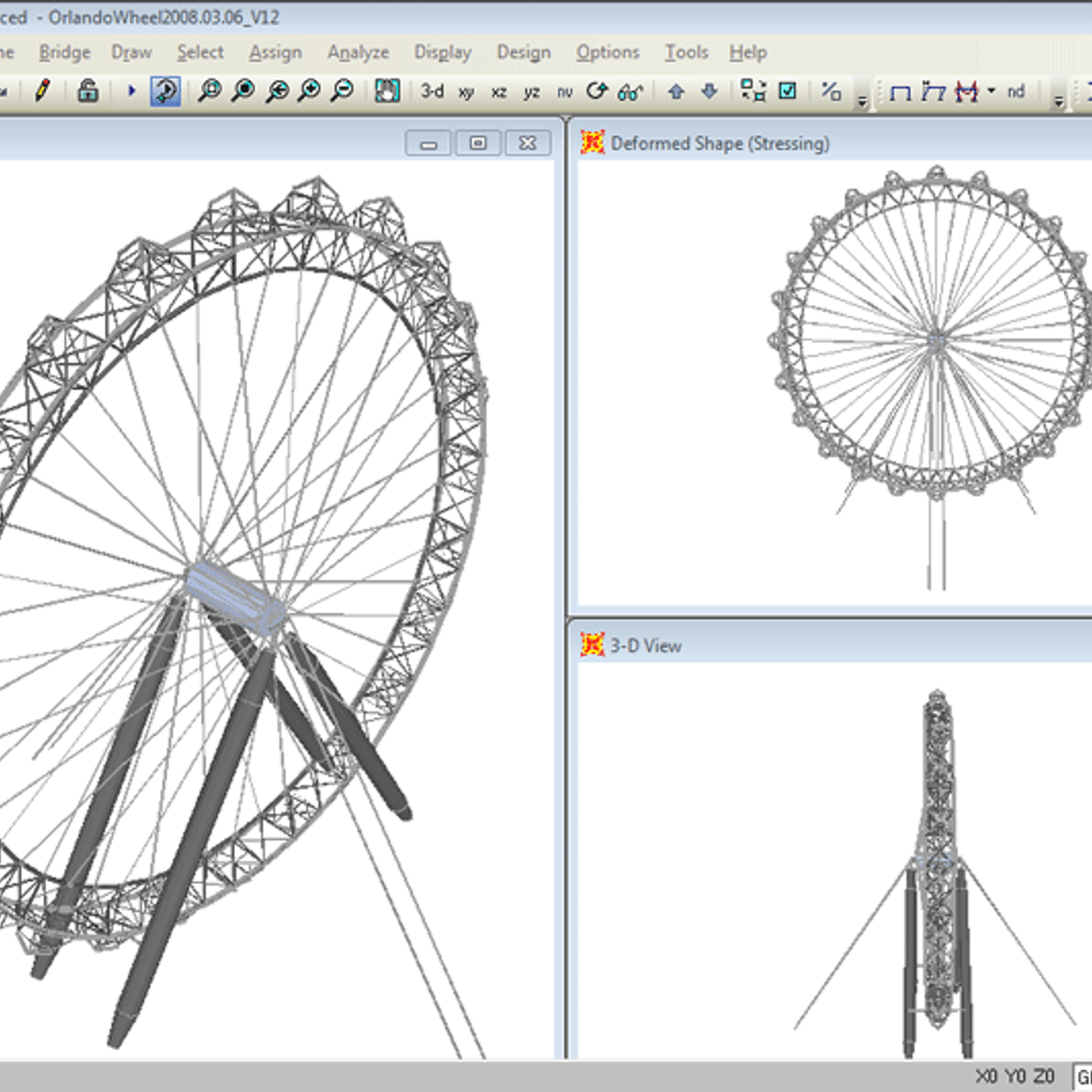
Task: Expand the view toolbar overflow options
Action: coord(863,98)
